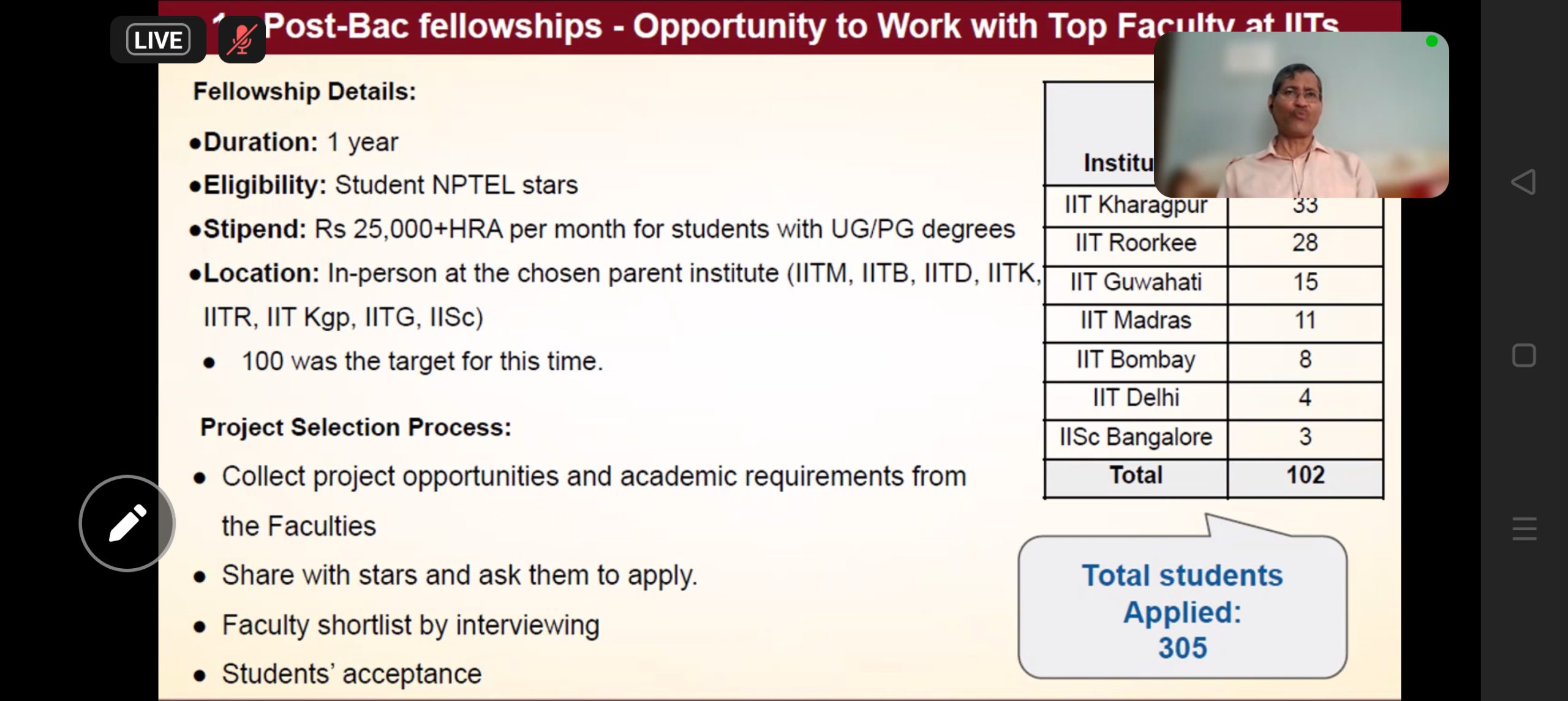
Task: Open Android recents three-line button
Action: click(x=1524, y=528)
